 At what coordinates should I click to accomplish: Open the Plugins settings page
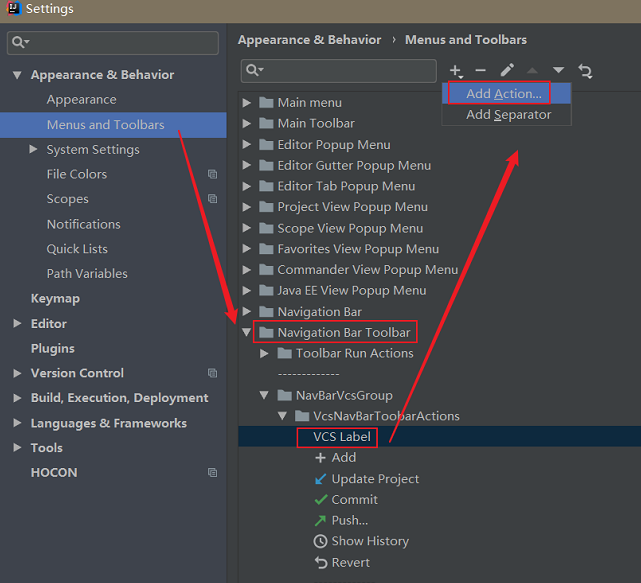click(53, 348)
